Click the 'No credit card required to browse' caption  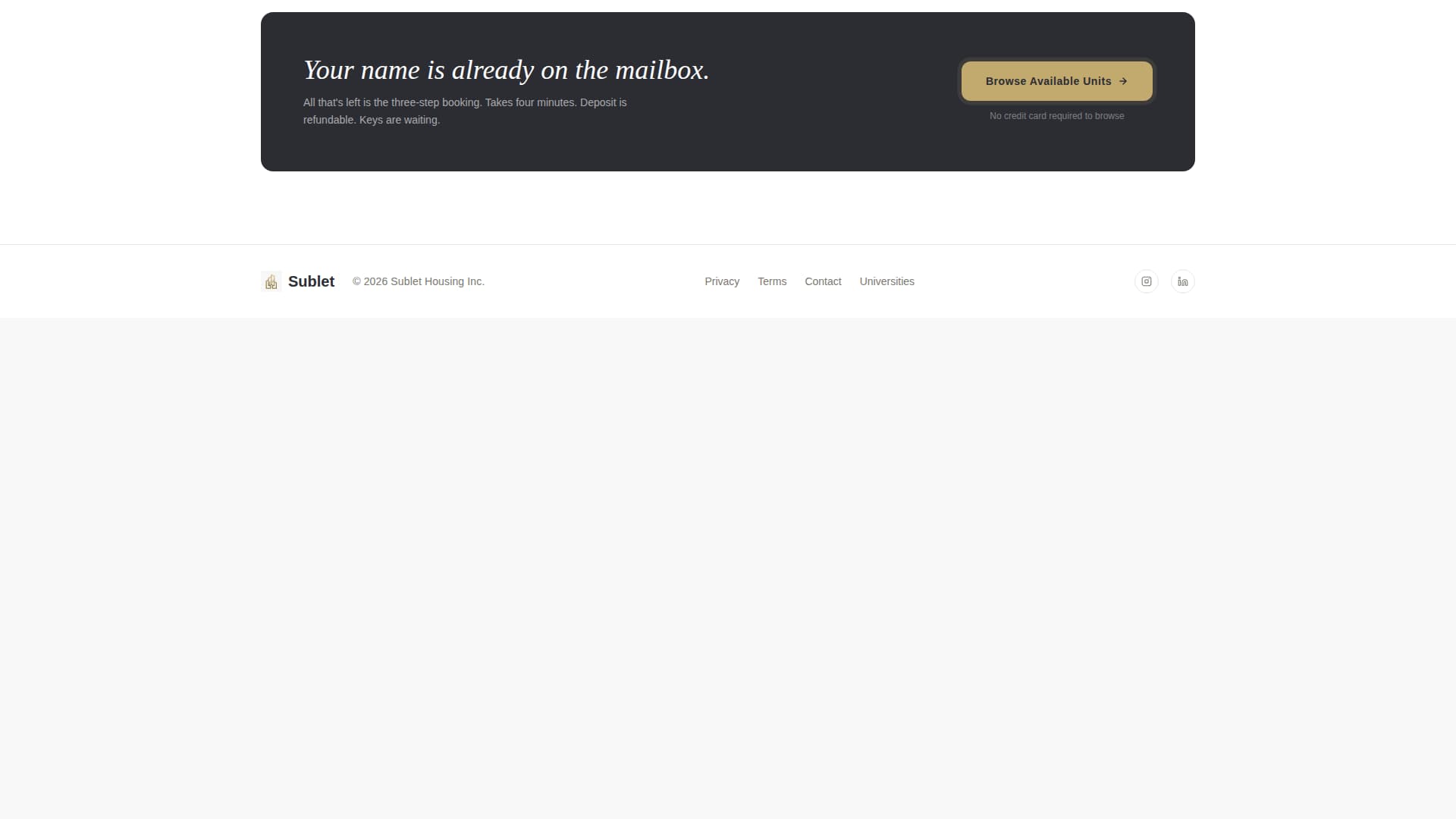tap(1056, 116)
